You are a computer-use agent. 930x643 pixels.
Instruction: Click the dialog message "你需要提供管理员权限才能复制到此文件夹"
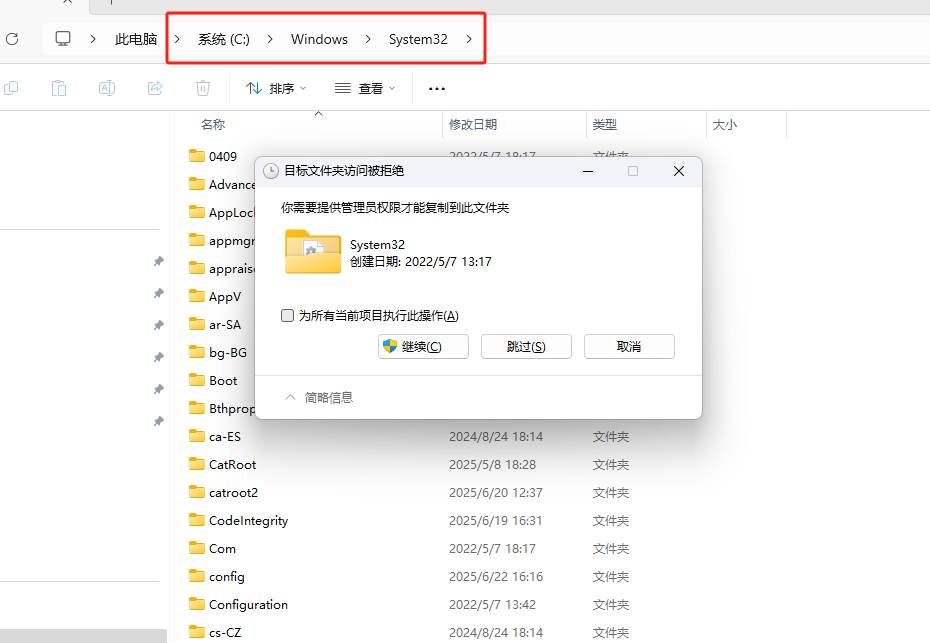[395, 208]
